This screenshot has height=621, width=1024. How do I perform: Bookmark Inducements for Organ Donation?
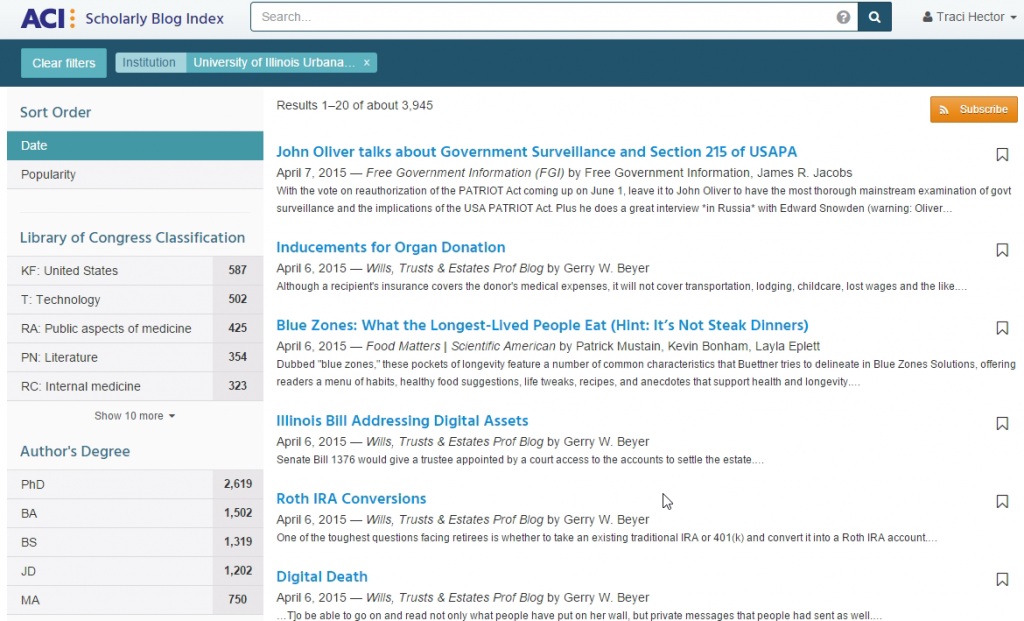[x=1002, y=250]
